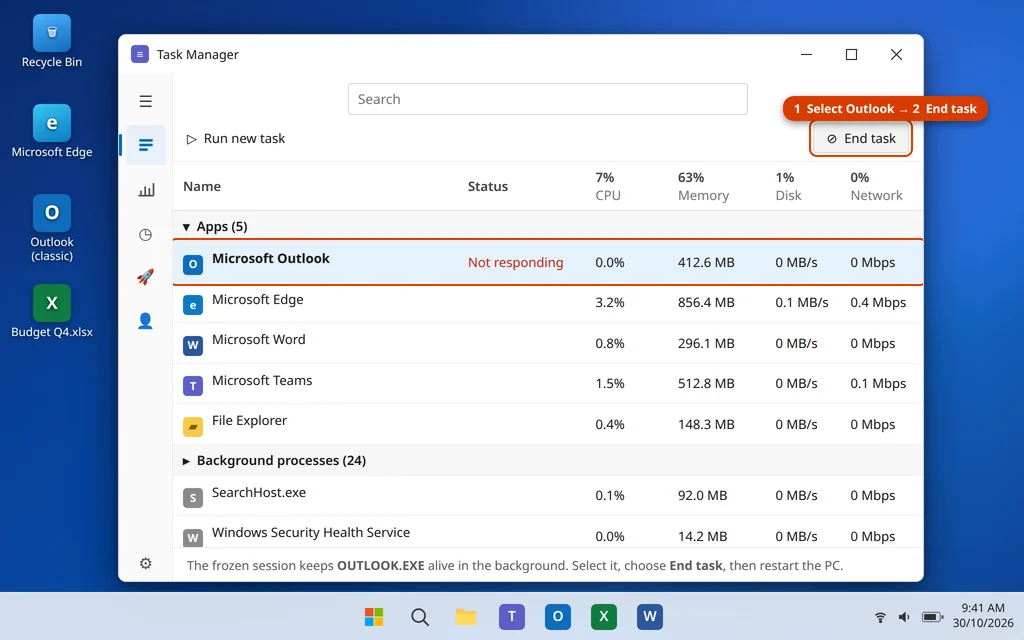
Task: Open Teams from the taskbar
Action: [512, 616]
